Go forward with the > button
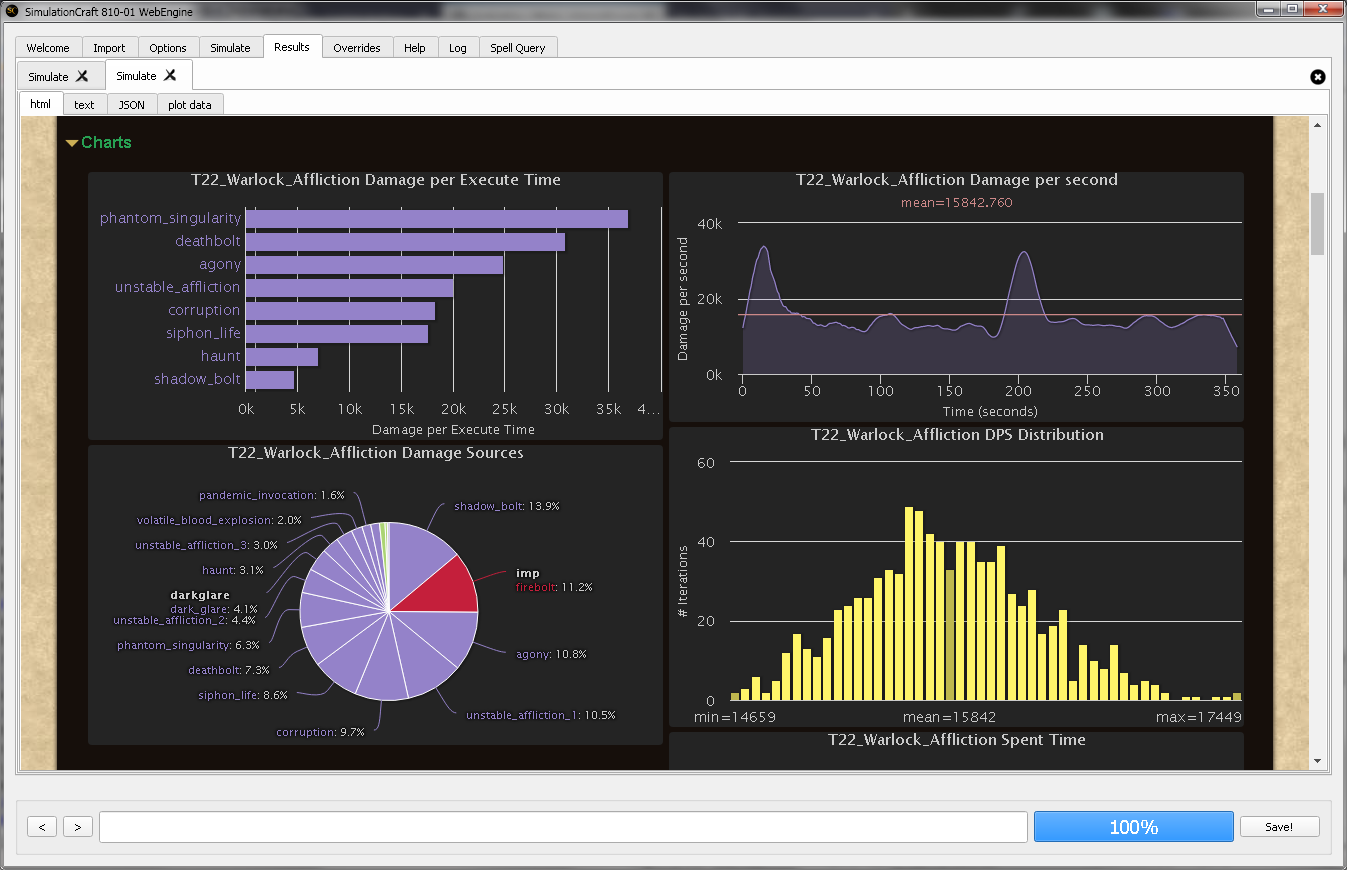1347x870 pixels. pos(78,827)
